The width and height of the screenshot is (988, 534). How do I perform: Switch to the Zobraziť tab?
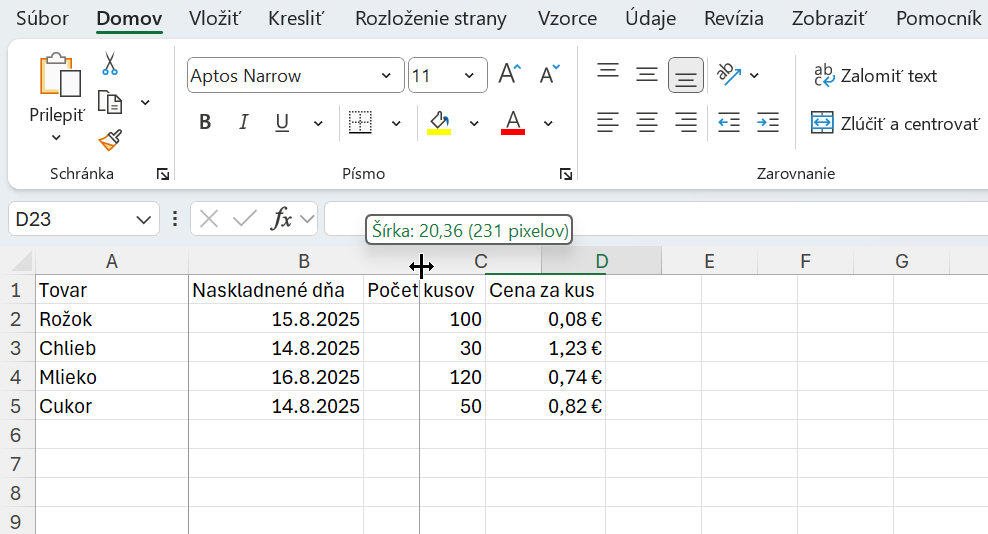pos(829,18)
